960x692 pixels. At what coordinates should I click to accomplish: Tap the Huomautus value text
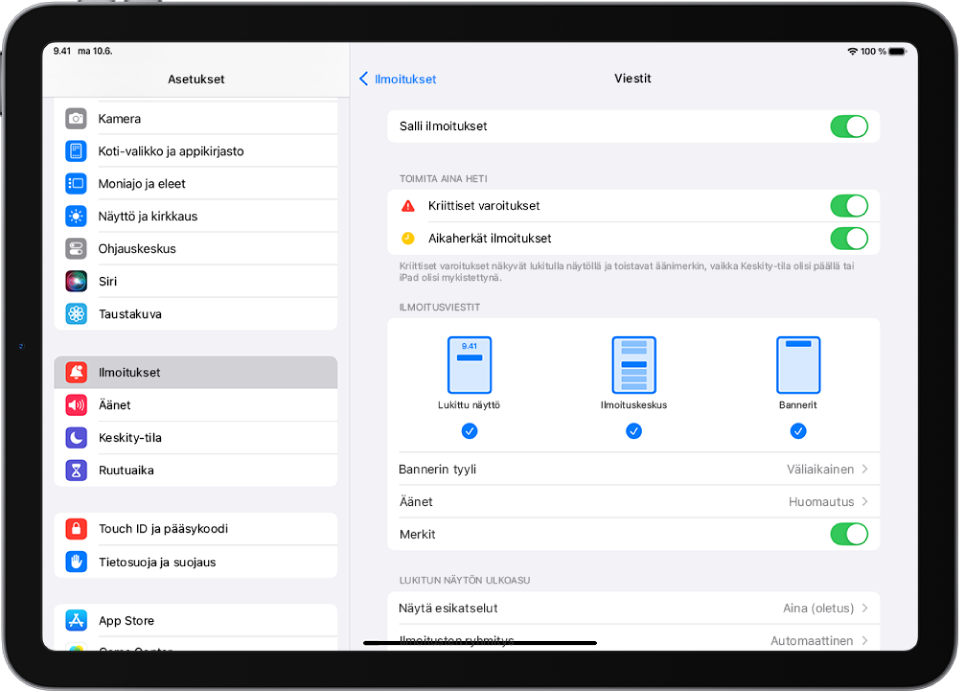[x=821, y=502]
